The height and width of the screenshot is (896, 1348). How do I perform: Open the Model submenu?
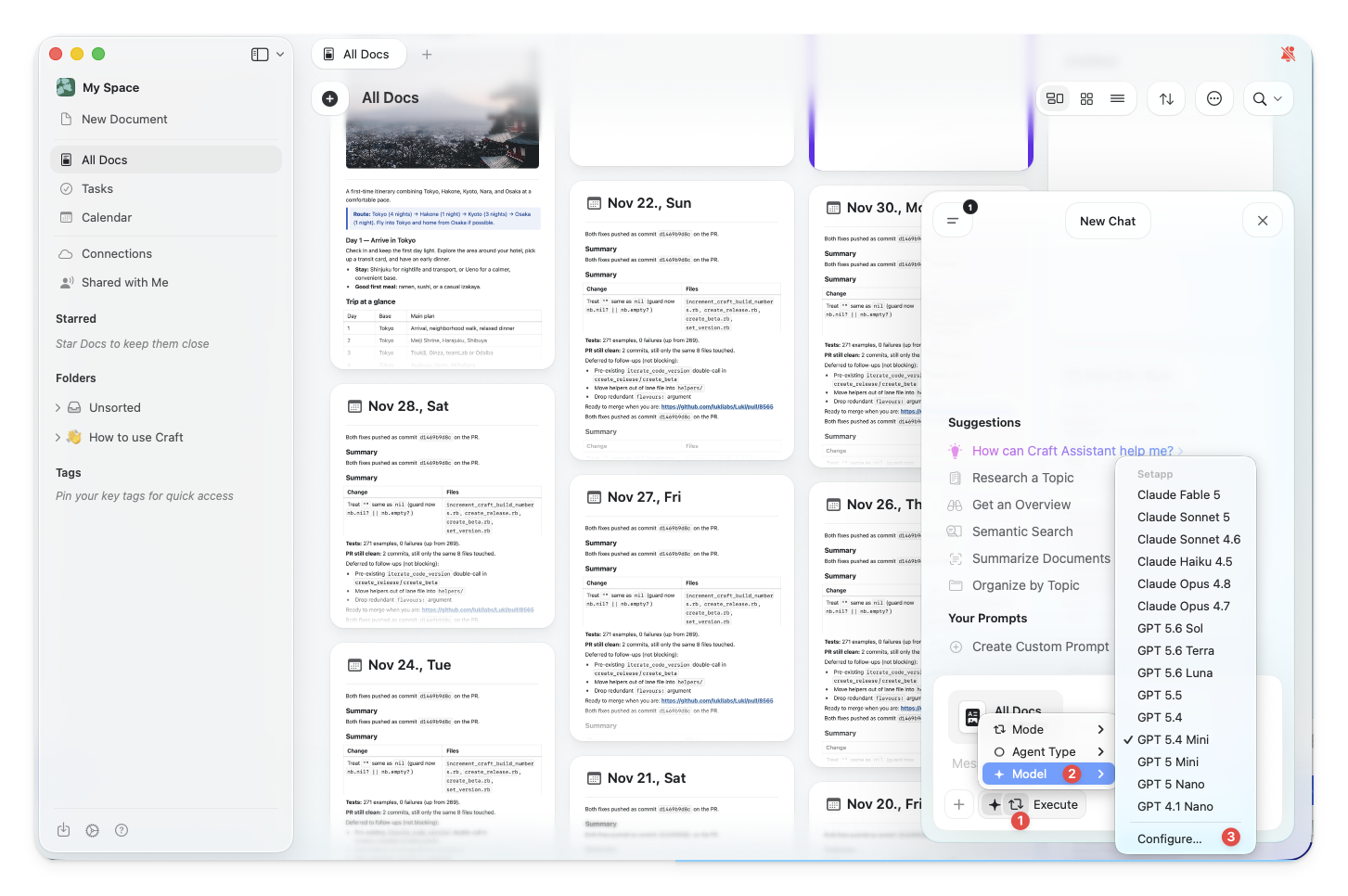pyautogui.click(x=1047, y=774)
